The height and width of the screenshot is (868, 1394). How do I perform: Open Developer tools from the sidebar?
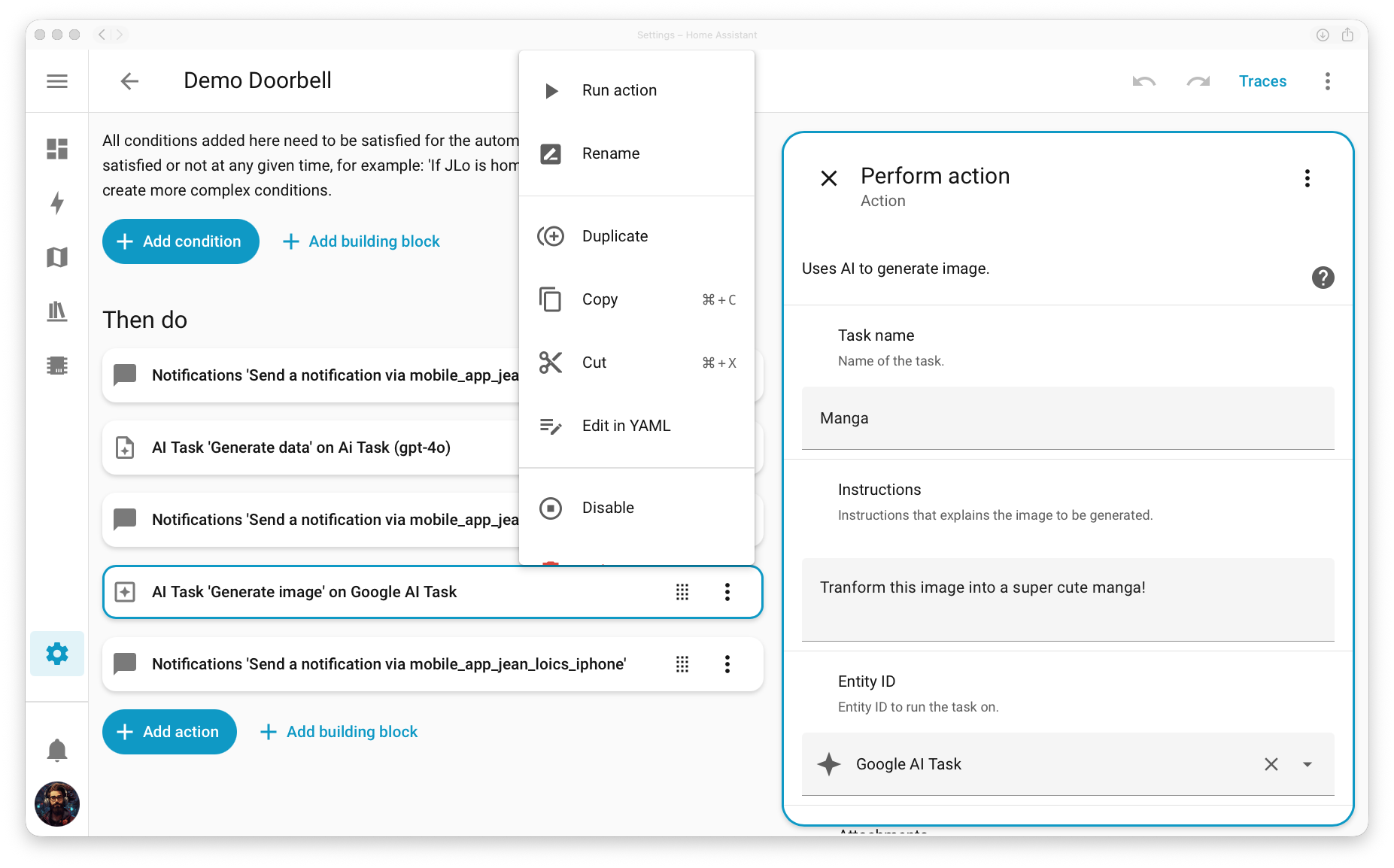pos(57,366)
